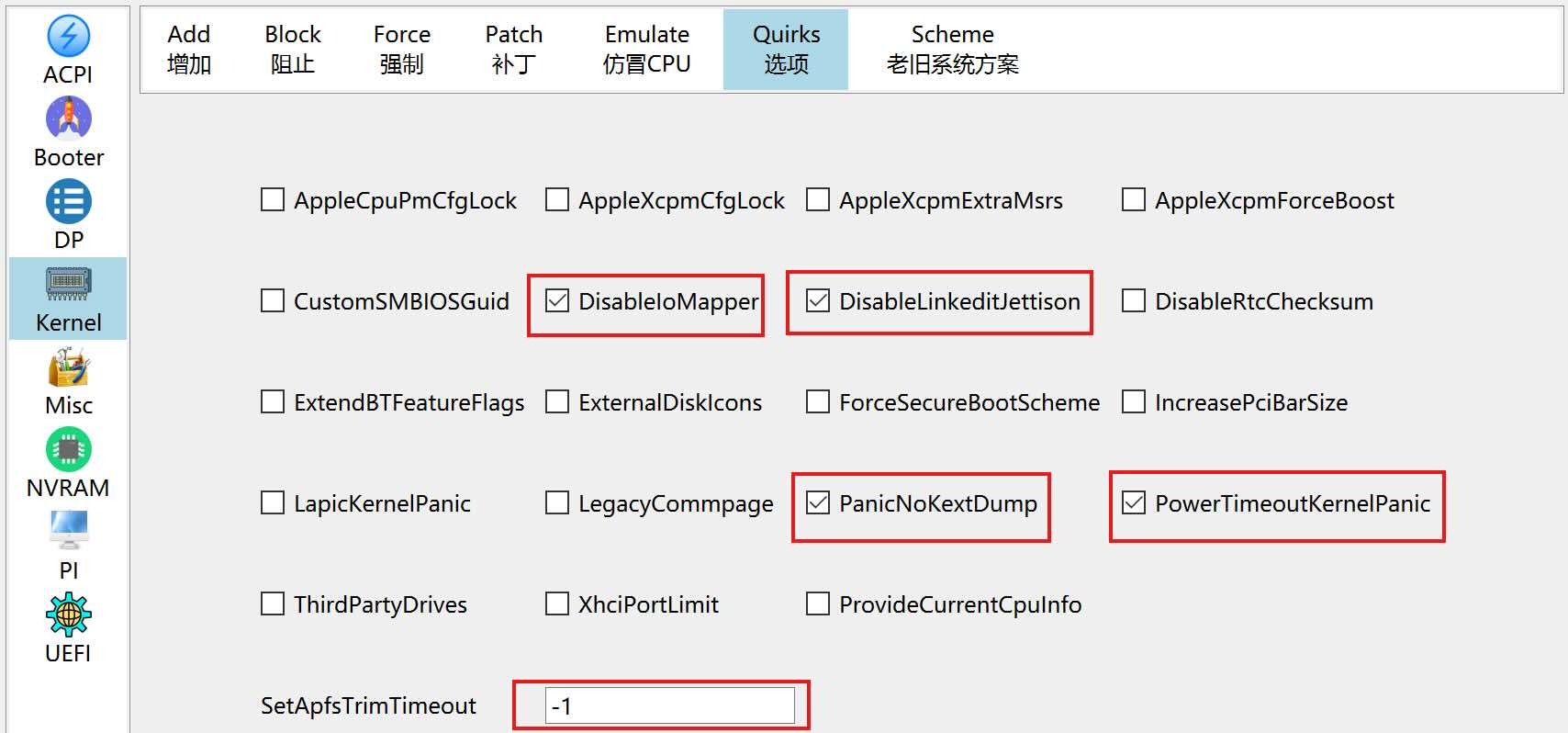Open the Emulate CPU tab

(647, 50)
